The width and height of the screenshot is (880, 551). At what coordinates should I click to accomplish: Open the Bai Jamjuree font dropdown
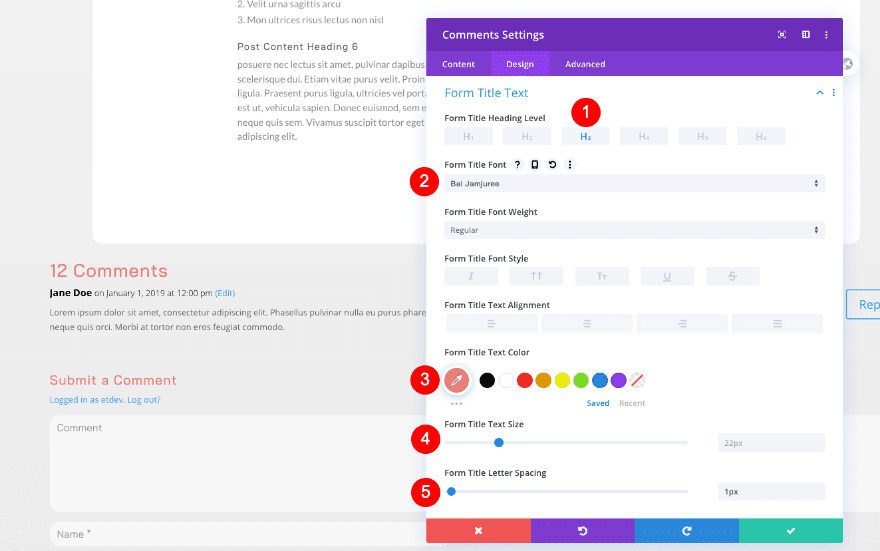click(634, 183)
